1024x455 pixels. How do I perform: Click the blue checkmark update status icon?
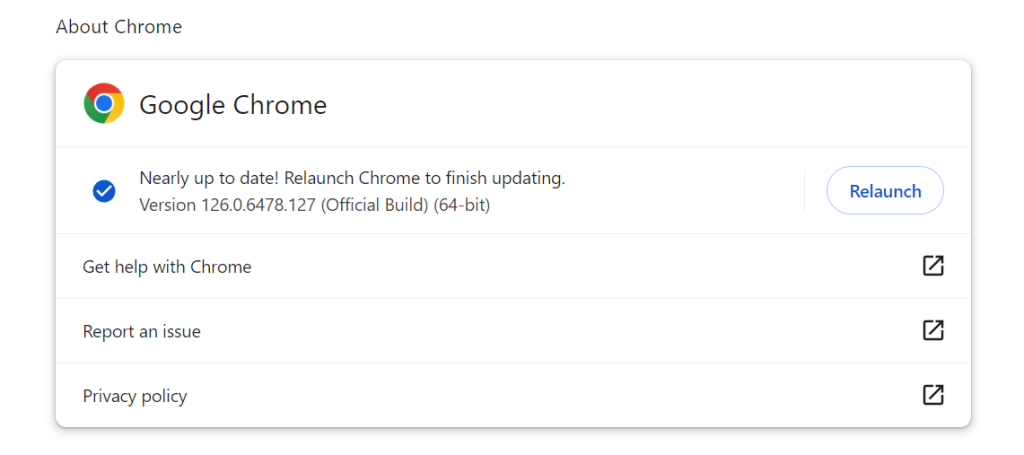pyautogui.click(x=104, y=191)
